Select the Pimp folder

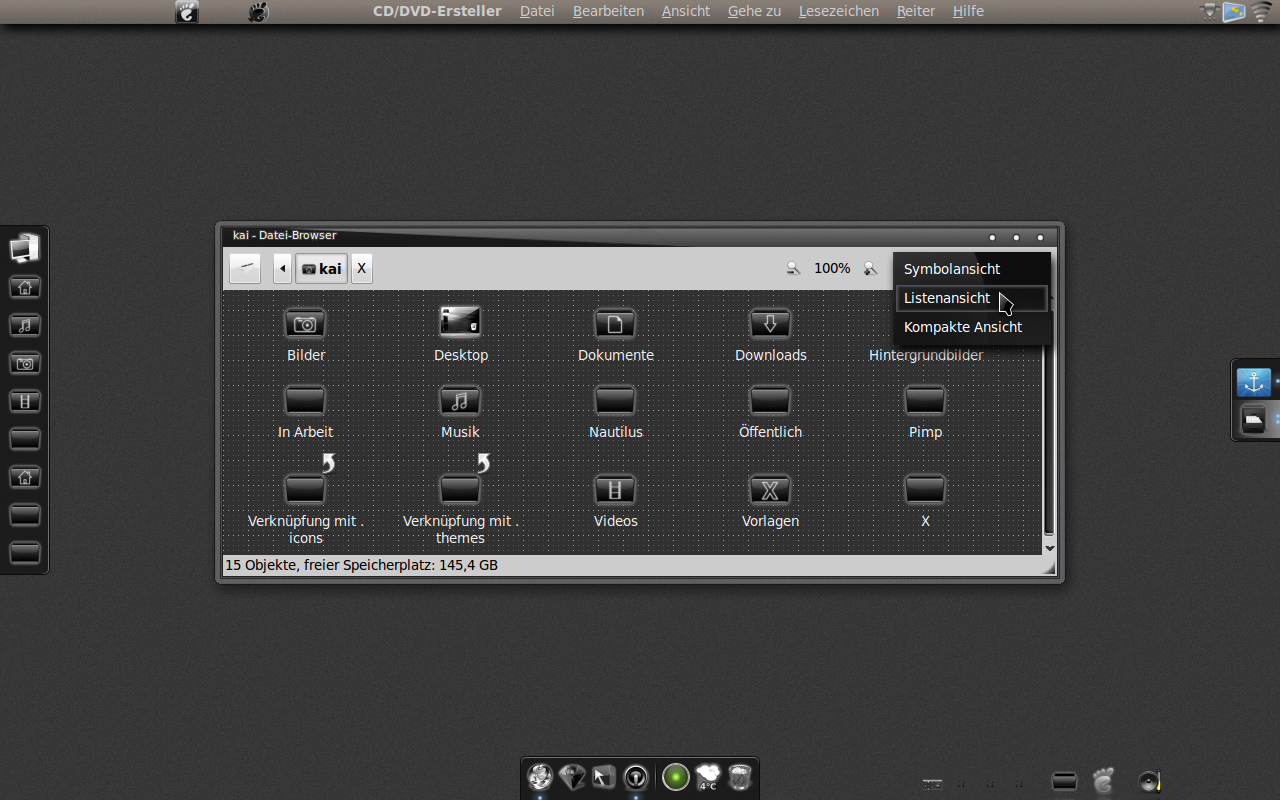click(x=925, y=400)
